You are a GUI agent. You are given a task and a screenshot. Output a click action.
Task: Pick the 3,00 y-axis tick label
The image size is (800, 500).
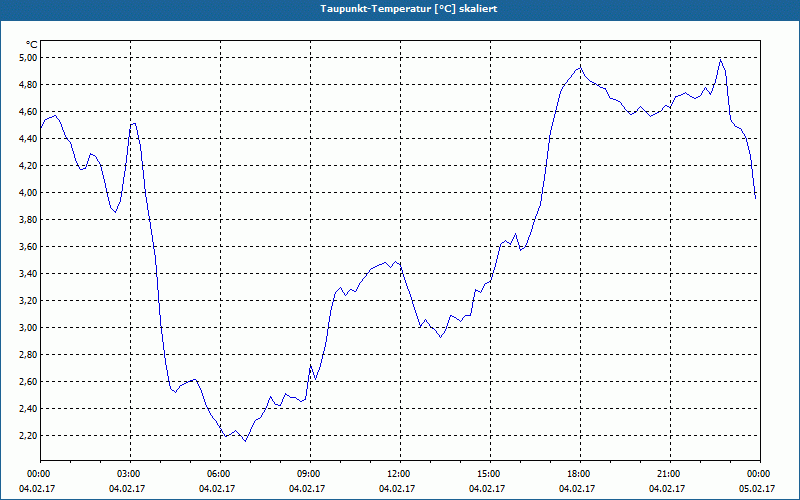28,328
